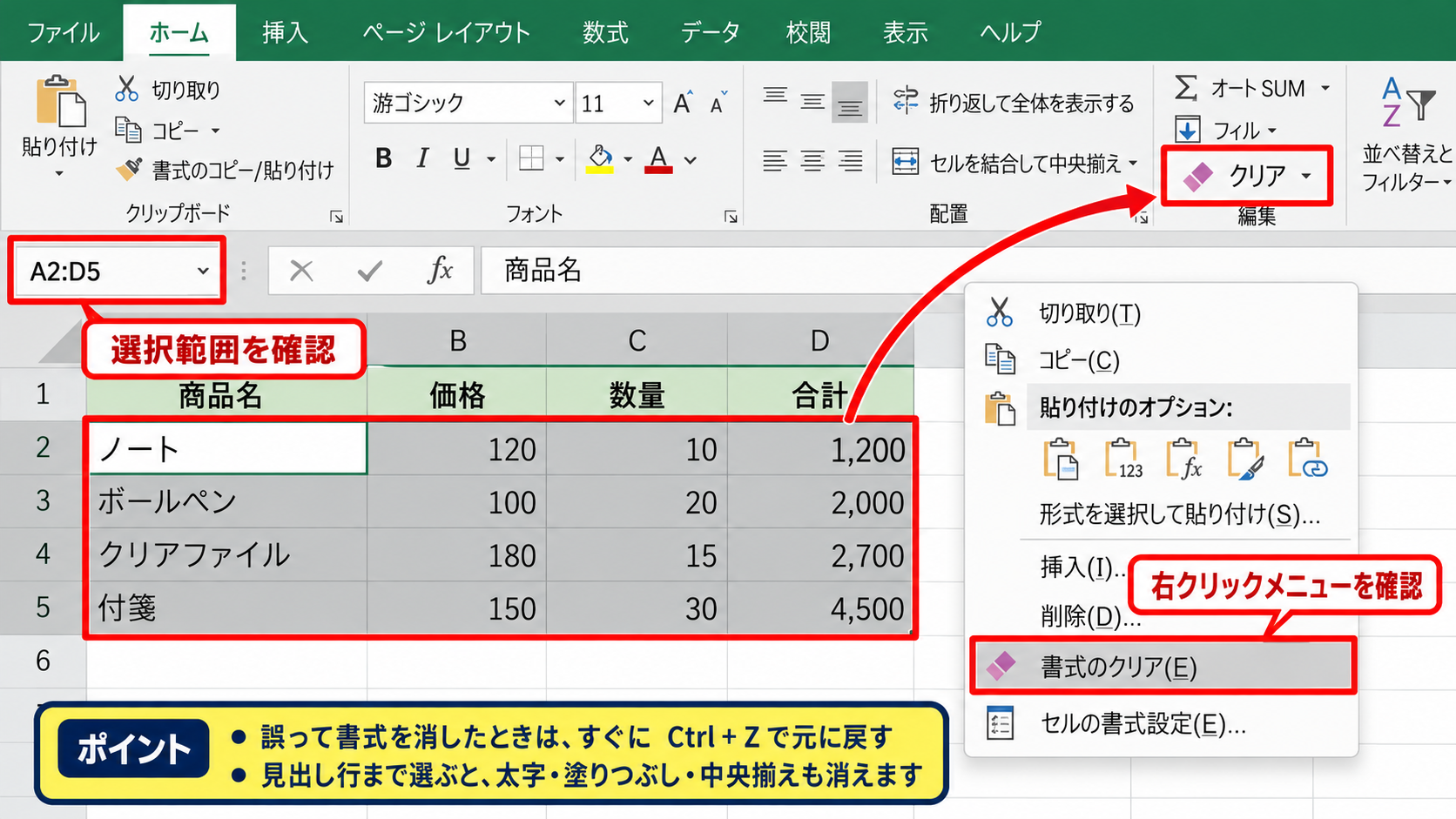1456x819 pixels.
Task: Toggle italic formatting (I)
Action: [423, 158]
